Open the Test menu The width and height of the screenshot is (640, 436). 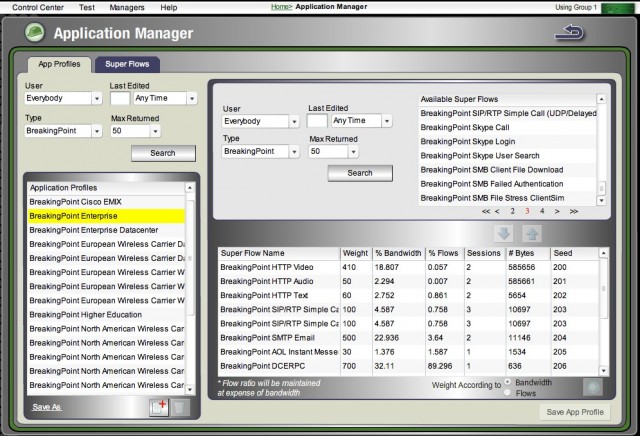pyautogui.click(x=87, y=7)
